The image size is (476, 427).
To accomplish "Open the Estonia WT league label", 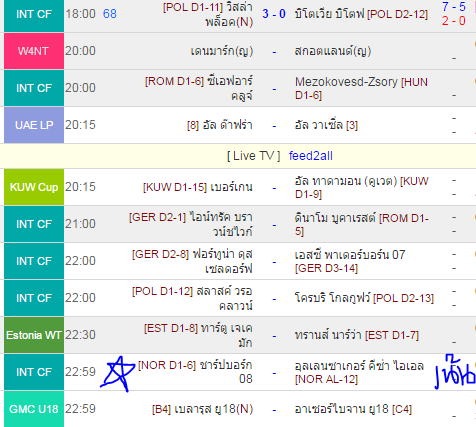I will click(34, 335).
